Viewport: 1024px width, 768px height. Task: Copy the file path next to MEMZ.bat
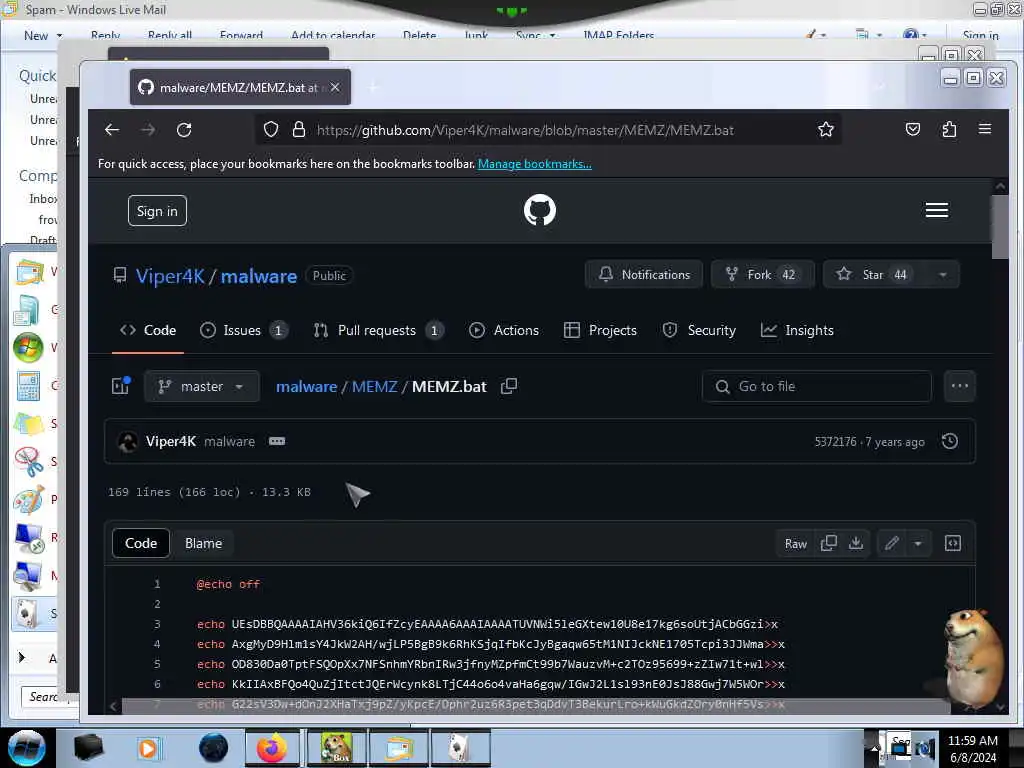coord(509,386)
